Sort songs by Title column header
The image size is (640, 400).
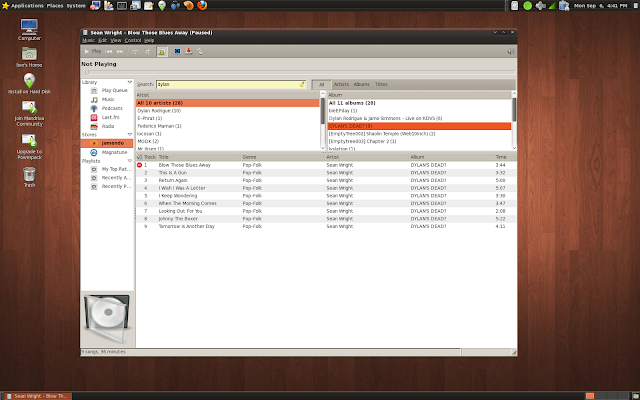[x=199, y=157]
